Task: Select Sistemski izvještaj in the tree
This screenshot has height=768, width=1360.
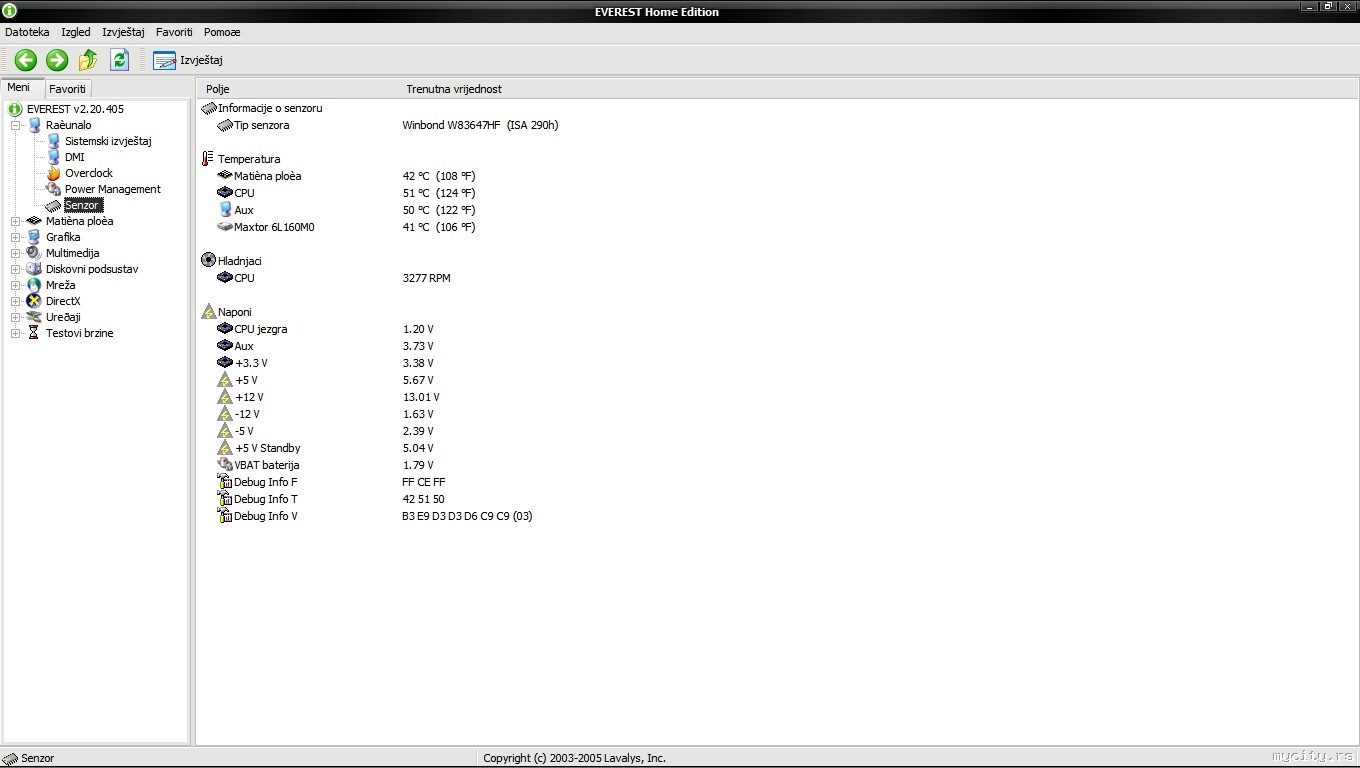Action: 108,141
